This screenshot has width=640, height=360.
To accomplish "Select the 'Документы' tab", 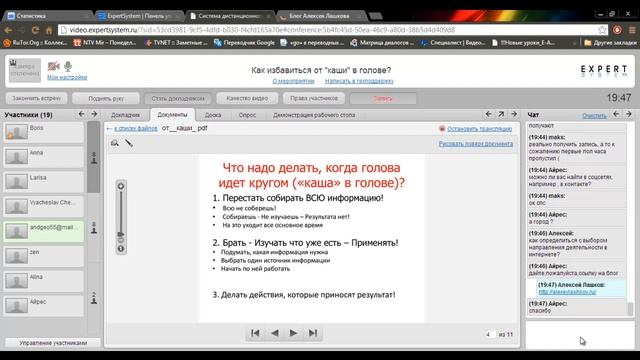I will coord(172,115).
